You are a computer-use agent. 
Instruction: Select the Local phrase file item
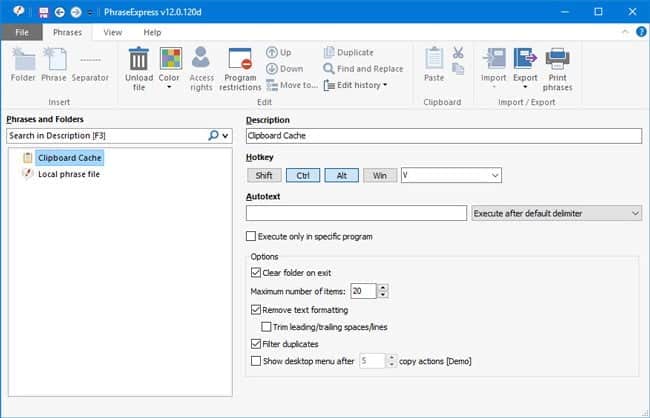(x=69, y=174)
